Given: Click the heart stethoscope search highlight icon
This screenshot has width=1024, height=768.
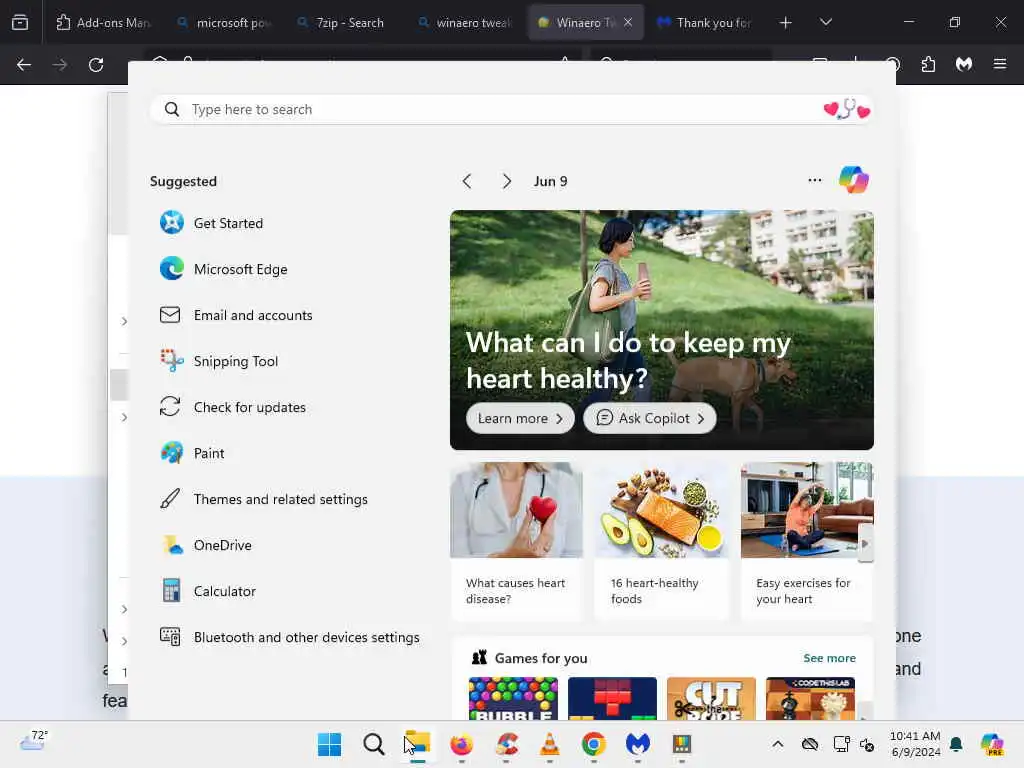Looking at the screenshot, I should pos(847,109).
